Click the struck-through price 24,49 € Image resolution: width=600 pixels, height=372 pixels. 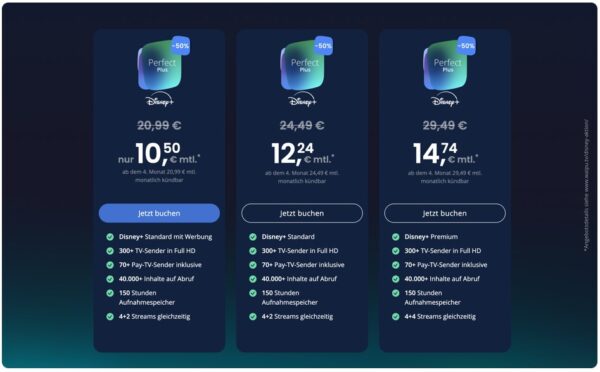coord(302,125)
